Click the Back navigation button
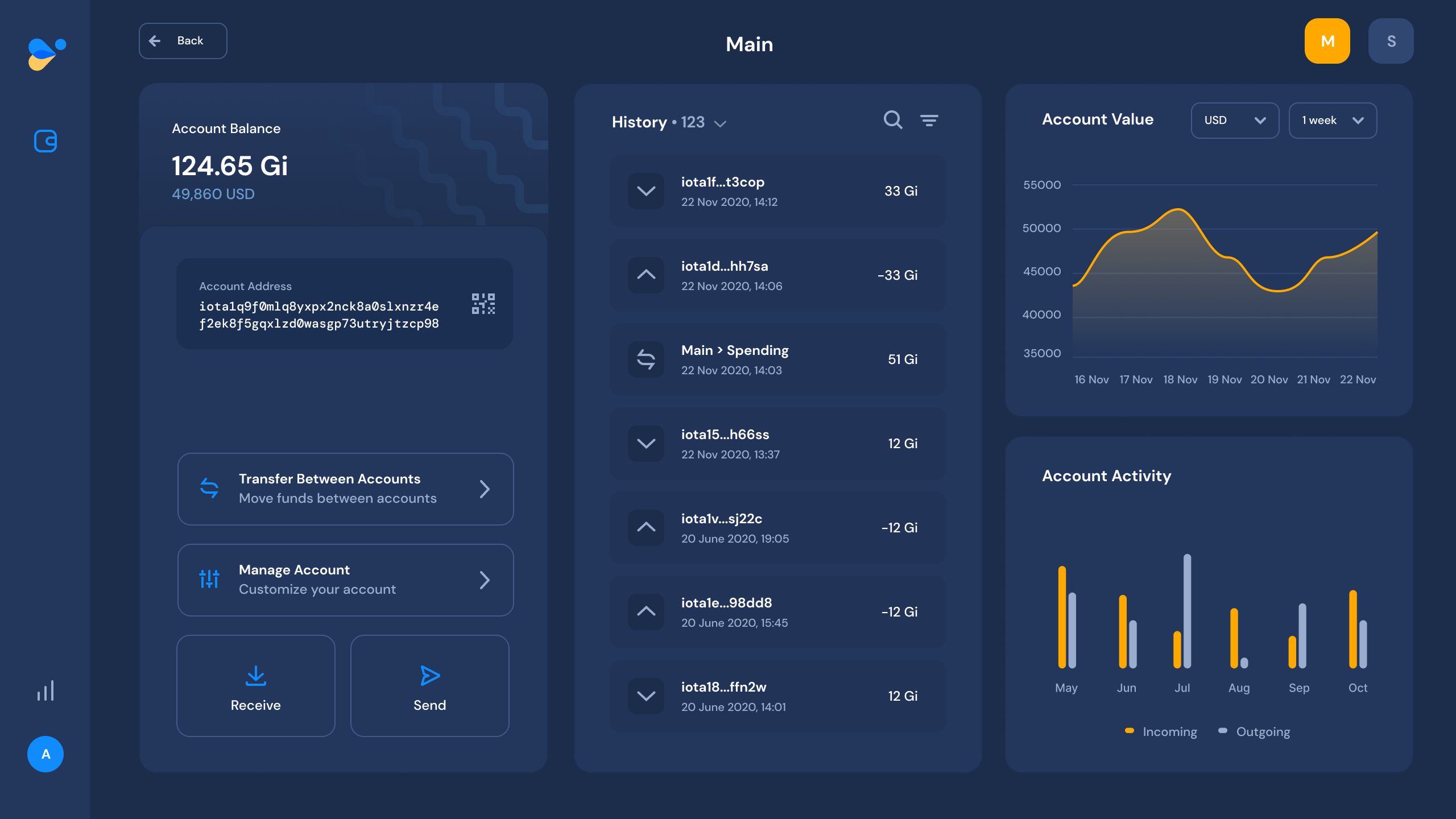Screen dimensions: 1456x819 coord(183,41)
